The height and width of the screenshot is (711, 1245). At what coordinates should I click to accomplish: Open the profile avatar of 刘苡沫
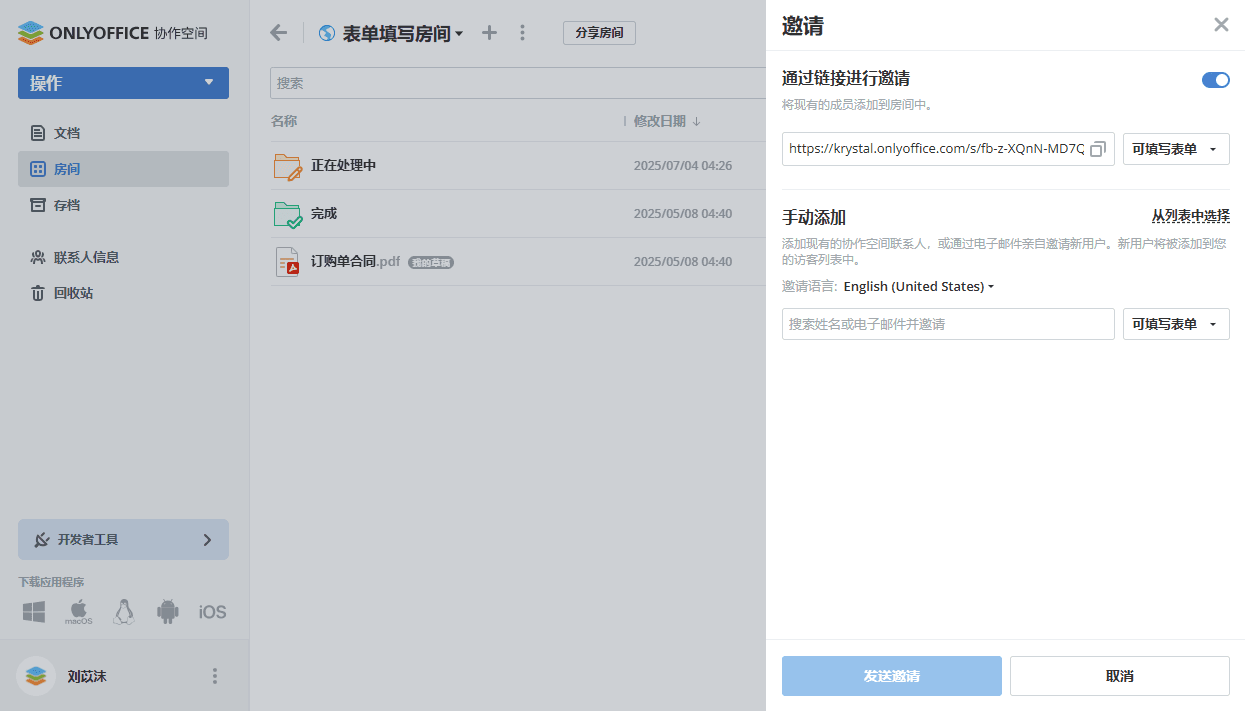tap(36, 676)
